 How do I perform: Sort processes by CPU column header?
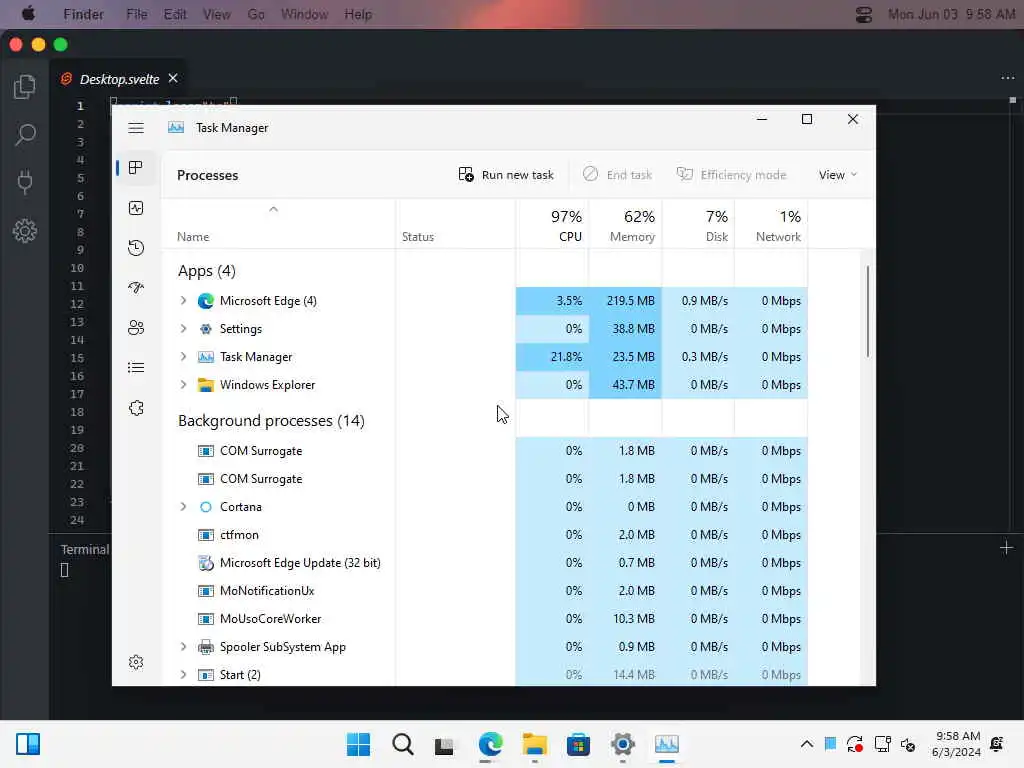coord(552,225)
